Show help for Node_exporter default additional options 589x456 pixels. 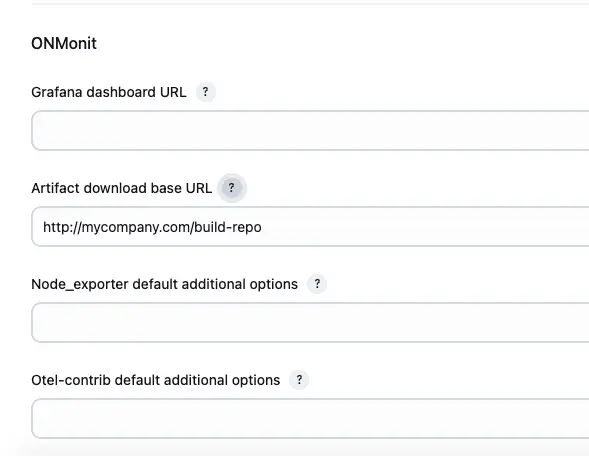click(x=317, y=284)
